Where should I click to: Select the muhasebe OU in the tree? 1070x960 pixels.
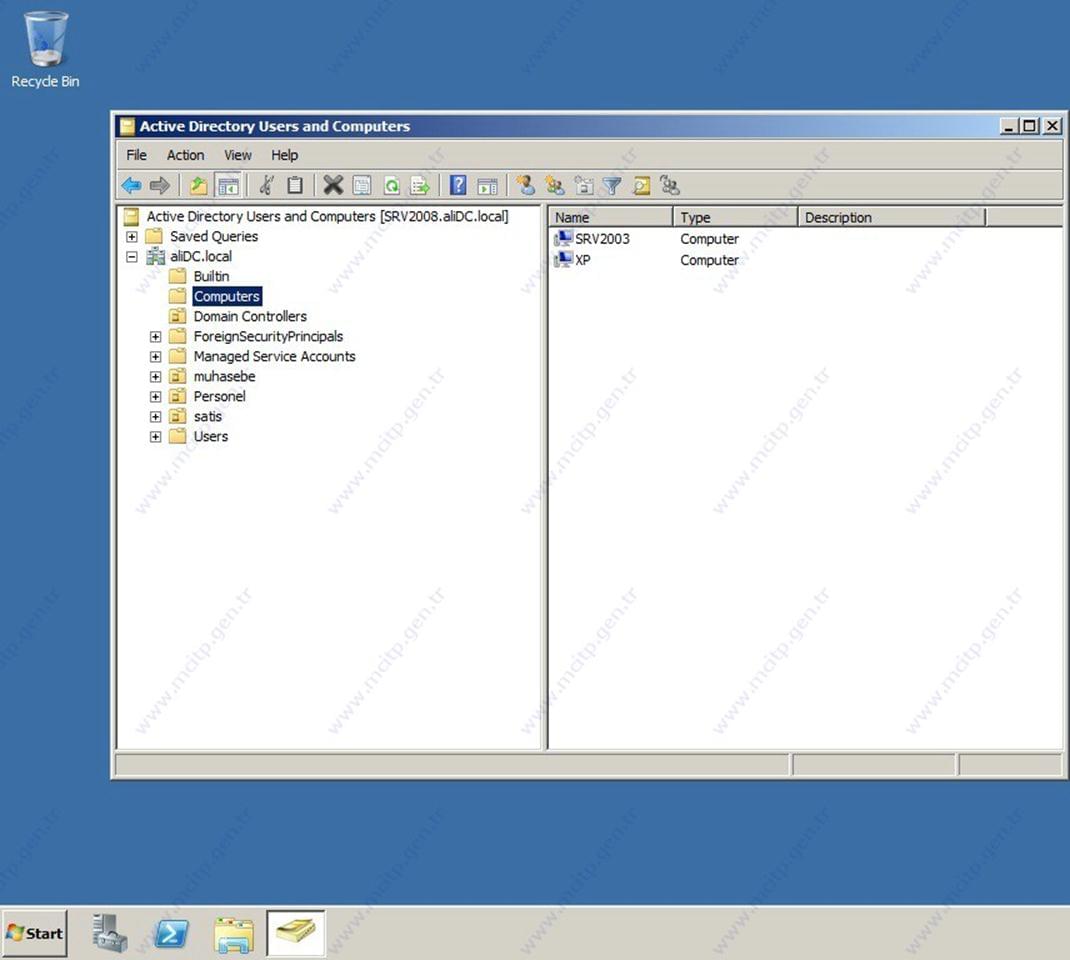coord(225,377)
